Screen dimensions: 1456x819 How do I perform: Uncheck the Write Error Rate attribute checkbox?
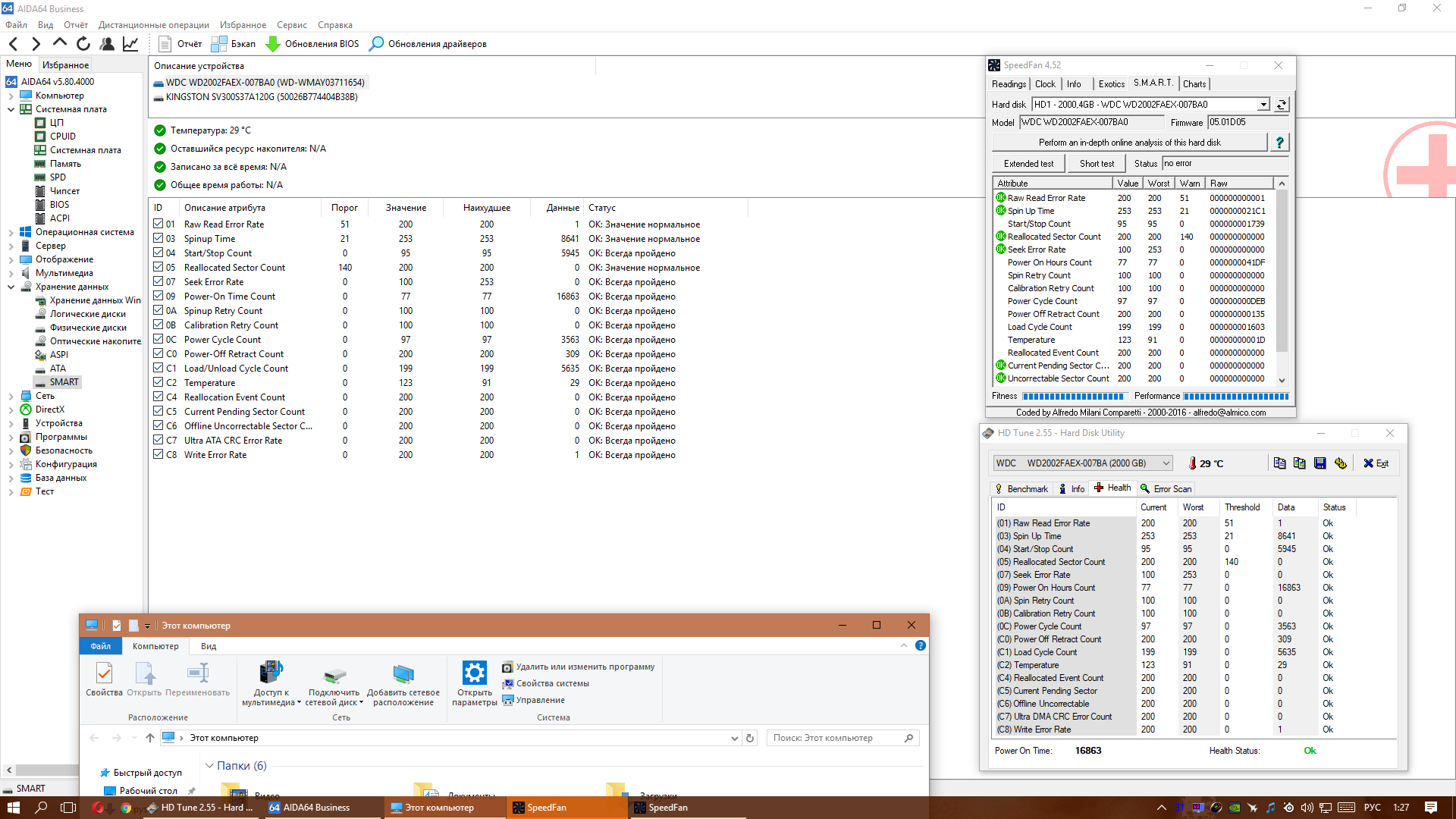158,455
